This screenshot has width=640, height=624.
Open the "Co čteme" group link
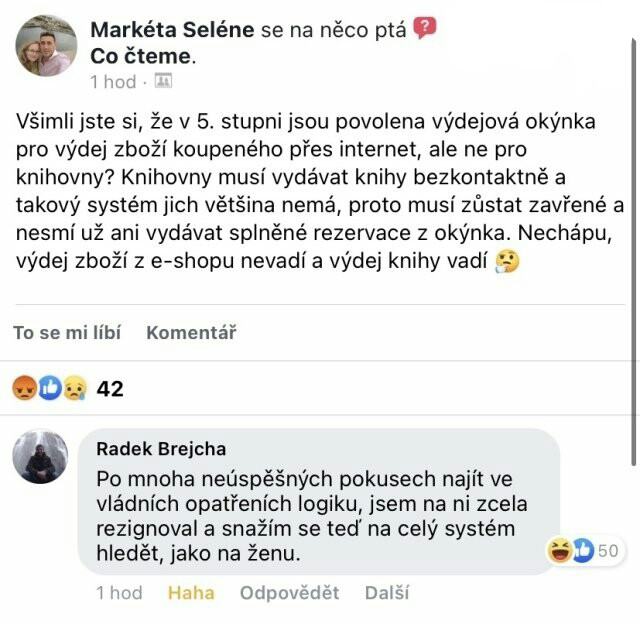[x=140, y=56]
